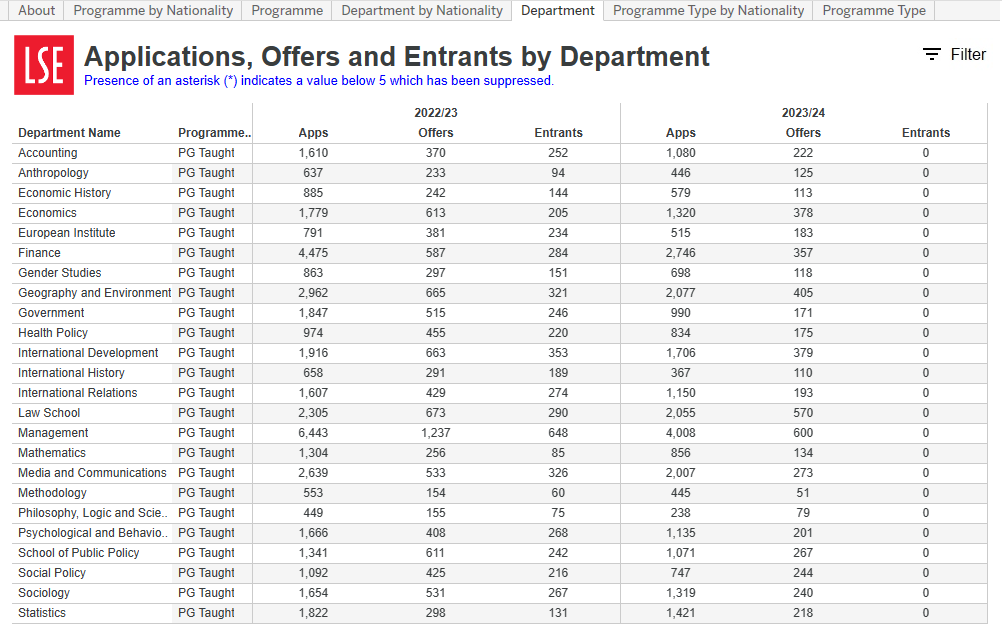
Task: Select the Gender Studies row label
Action: [59, 273]
